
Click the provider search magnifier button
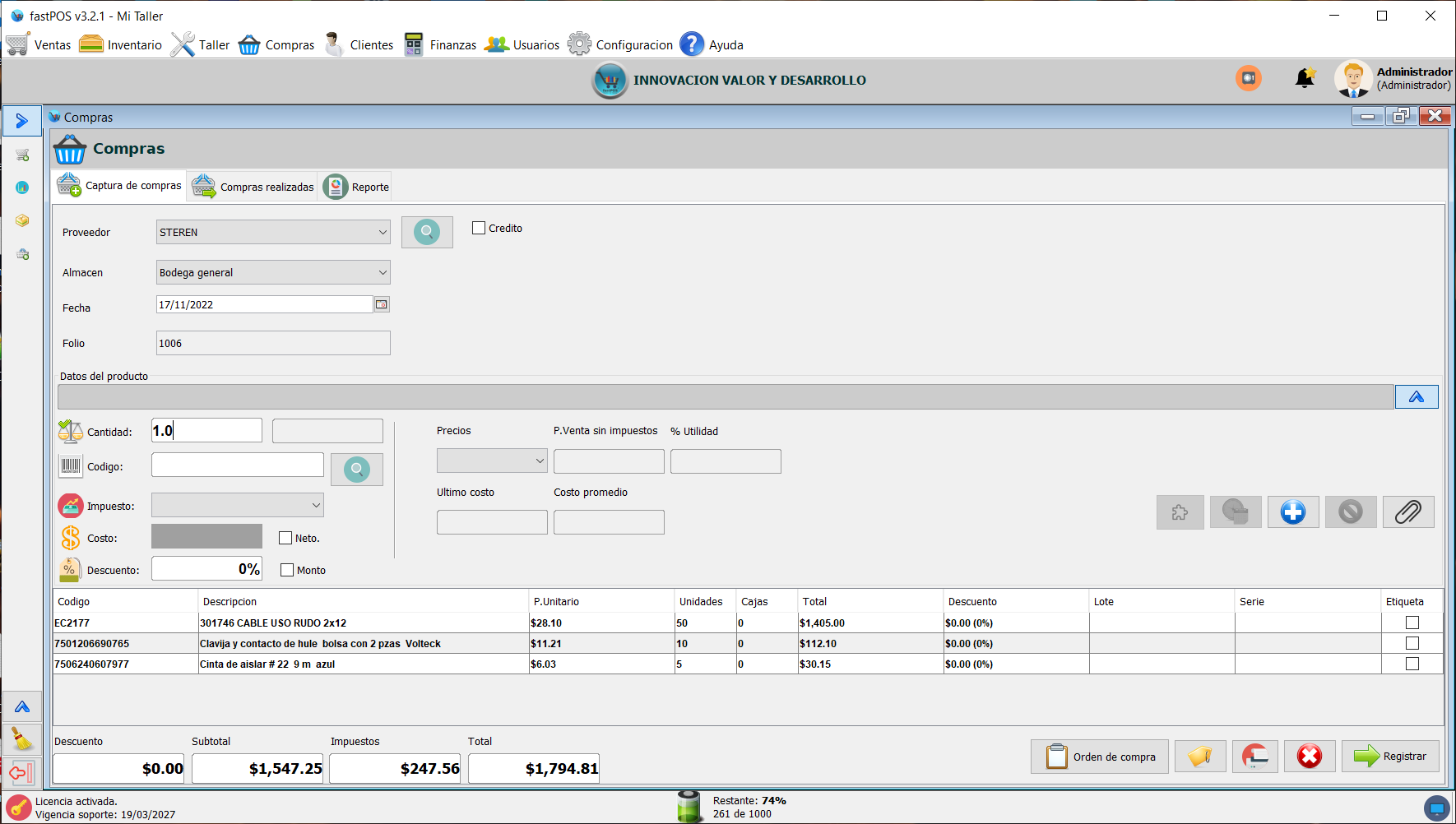(426, 232)
